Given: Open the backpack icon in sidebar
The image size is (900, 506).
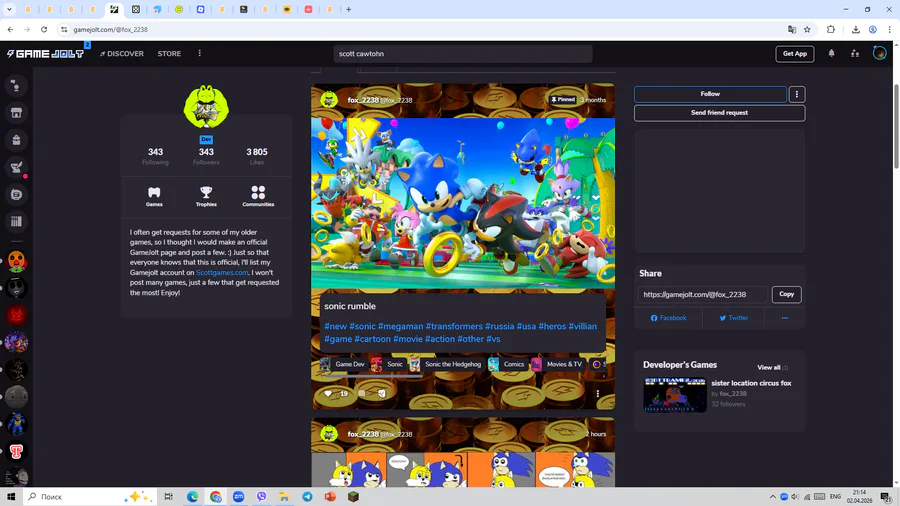Looking at the screenshot, I should (16, 140).
